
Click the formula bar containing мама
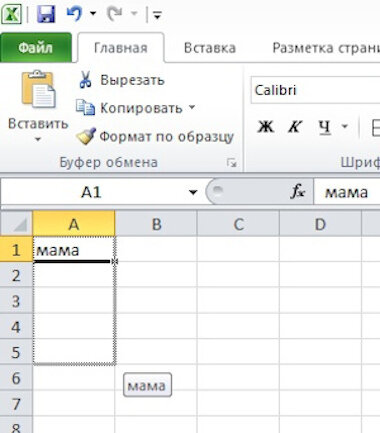tap(347, 192)
